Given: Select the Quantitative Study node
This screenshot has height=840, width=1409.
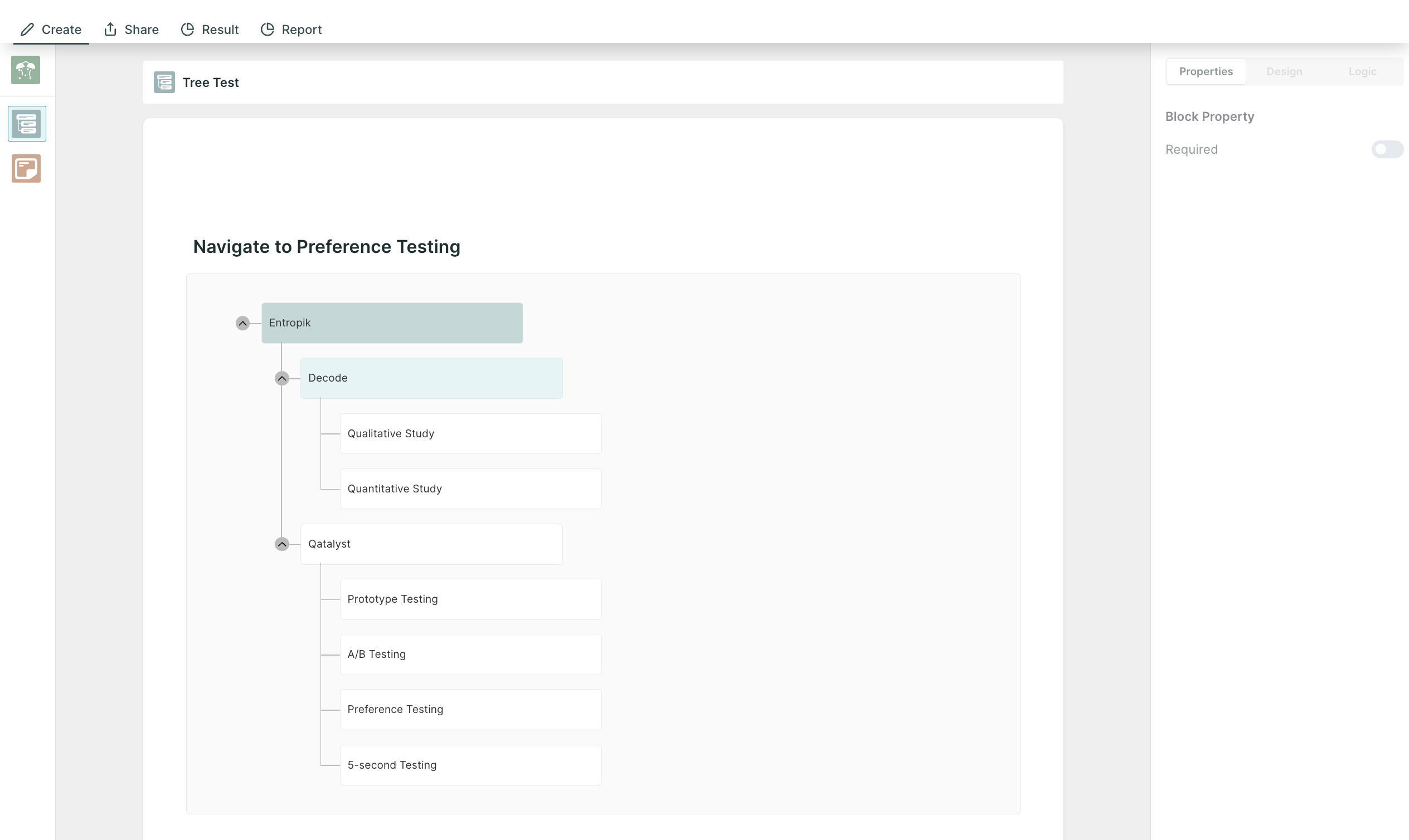Looking at the screenshot, I should [x=470, y=489].
